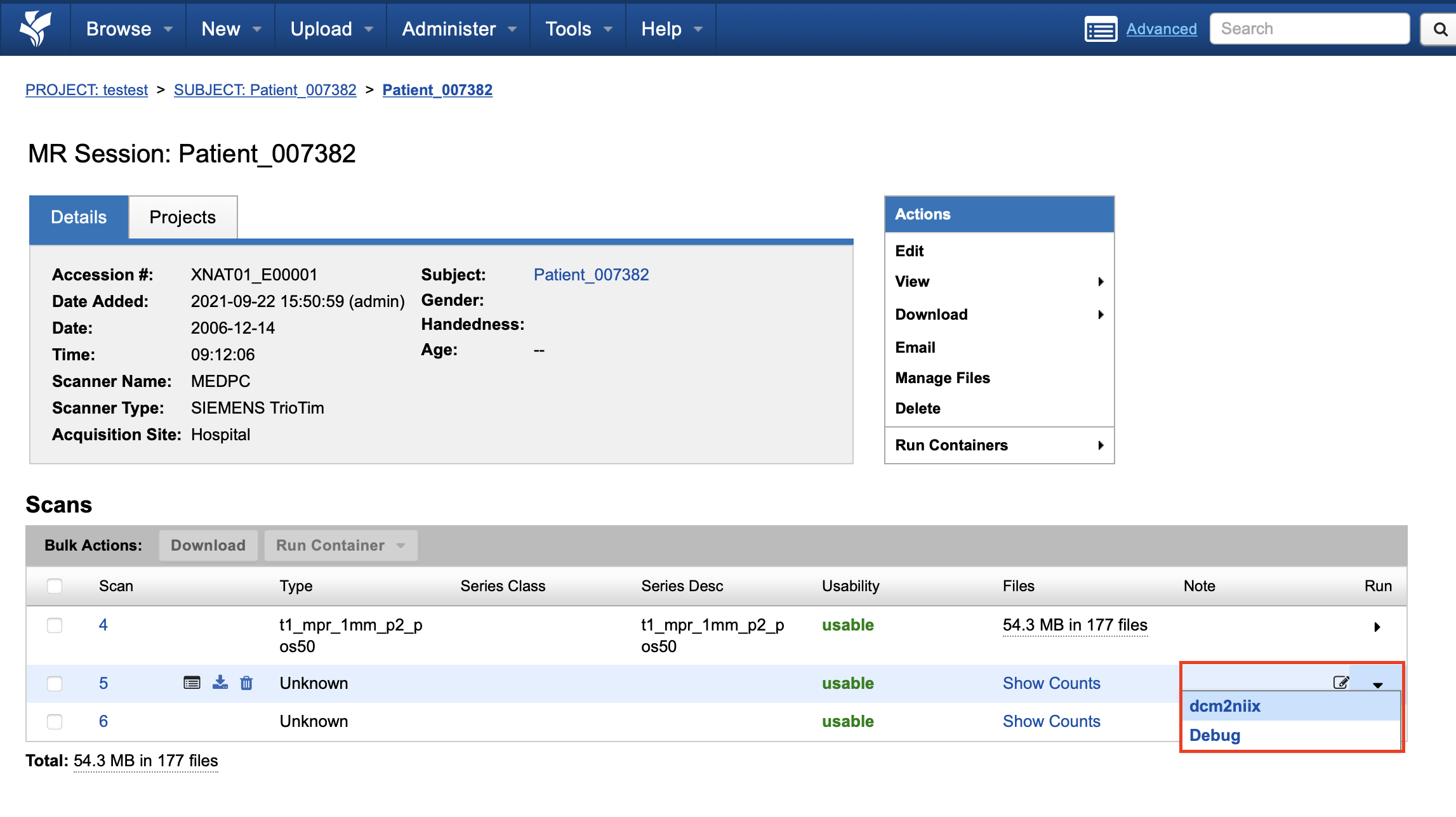Screen dimensions: 1456x817
Task: Delete scan 5 using trash icon
Action: point(246,683)
